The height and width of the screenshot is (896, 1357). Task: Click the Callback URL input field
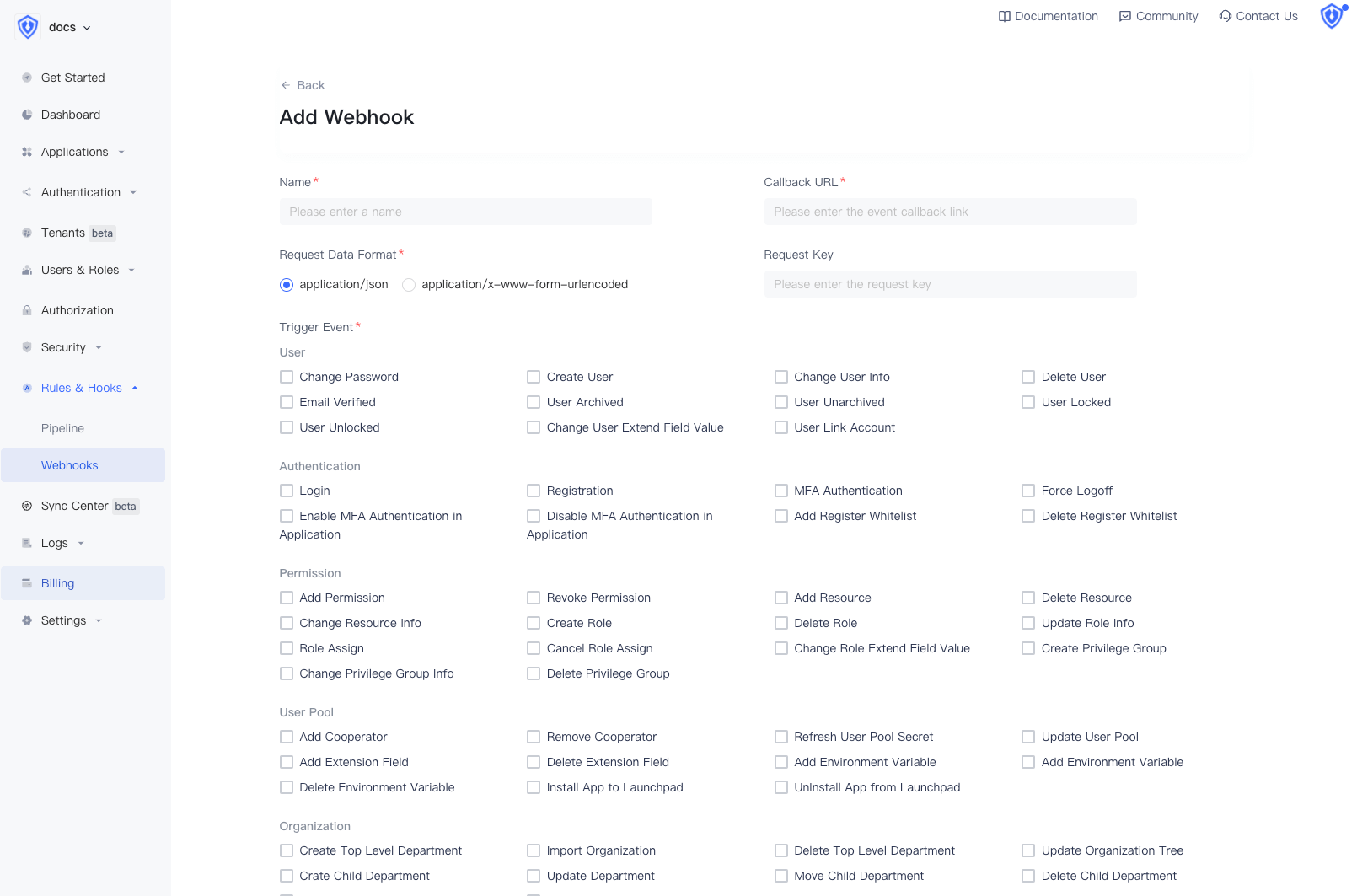[x=950, y=212]
